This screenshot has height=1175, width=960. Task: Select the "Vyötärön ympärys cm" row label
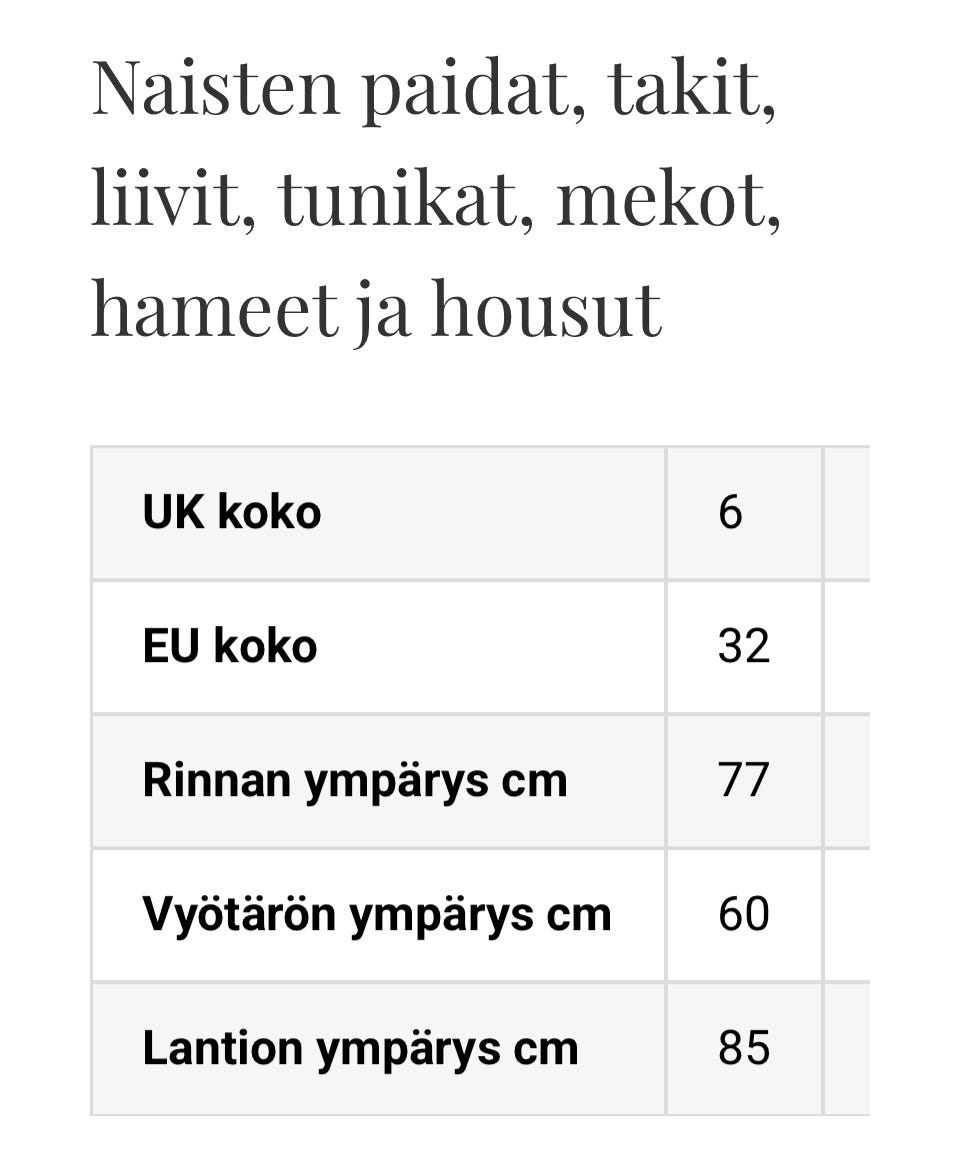pyautogui.click(x=377, y=914)
